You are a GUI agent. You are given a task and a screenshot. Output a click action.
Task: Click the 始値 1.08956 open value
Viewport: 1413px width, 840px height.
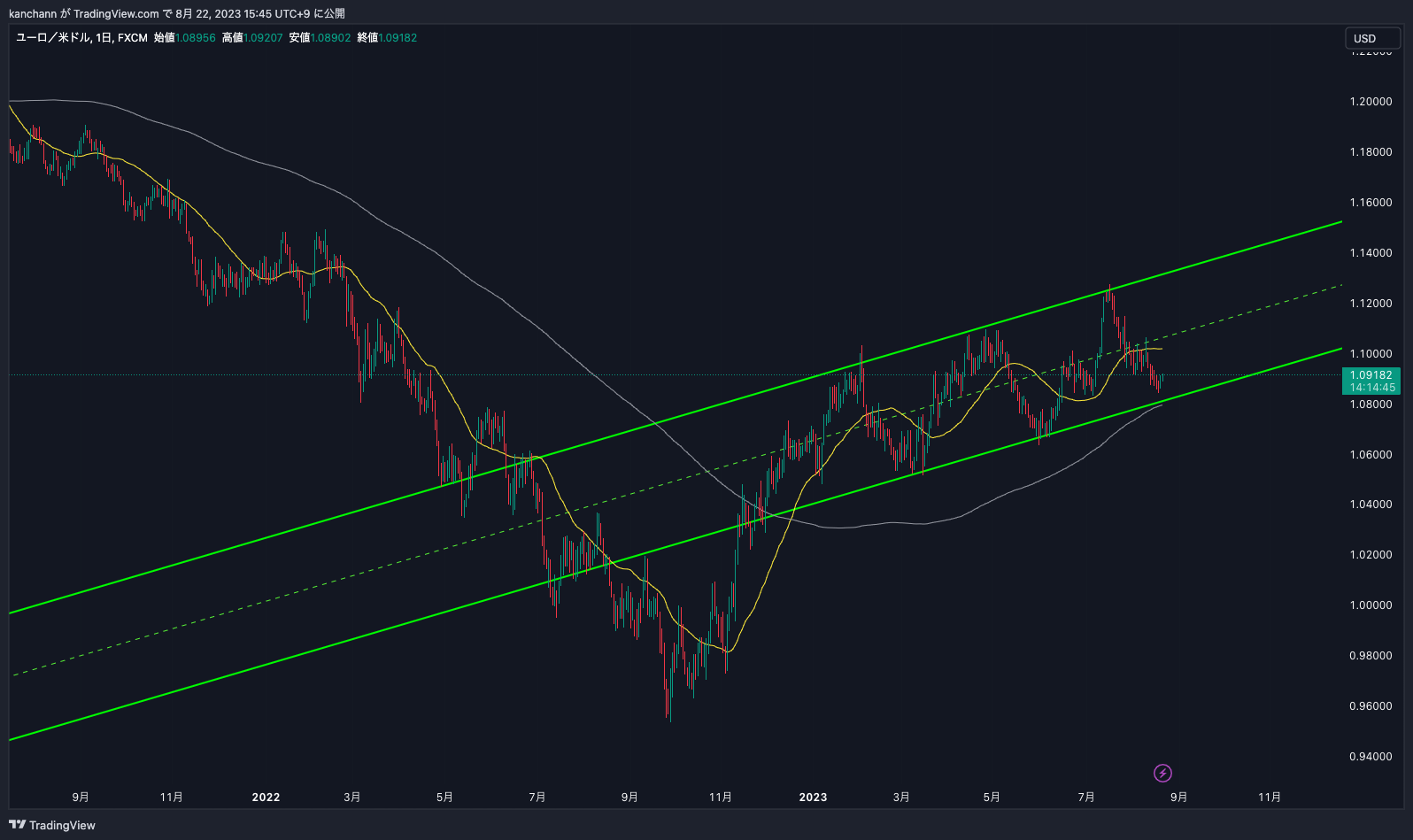(x=184, y=38)
